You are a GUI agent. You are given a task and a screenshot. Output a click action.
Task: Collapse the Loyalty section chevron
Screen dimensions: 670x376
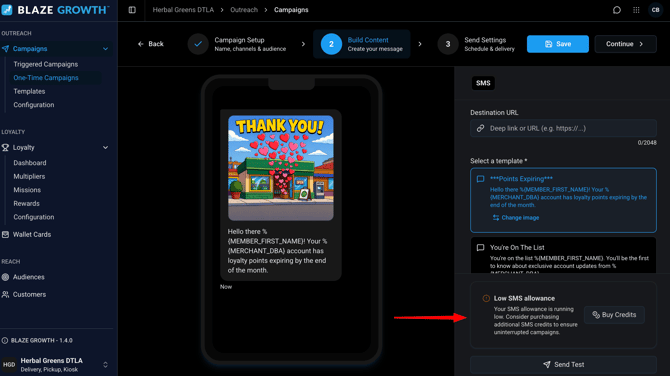pyautogui.click(x=106, y=147)
